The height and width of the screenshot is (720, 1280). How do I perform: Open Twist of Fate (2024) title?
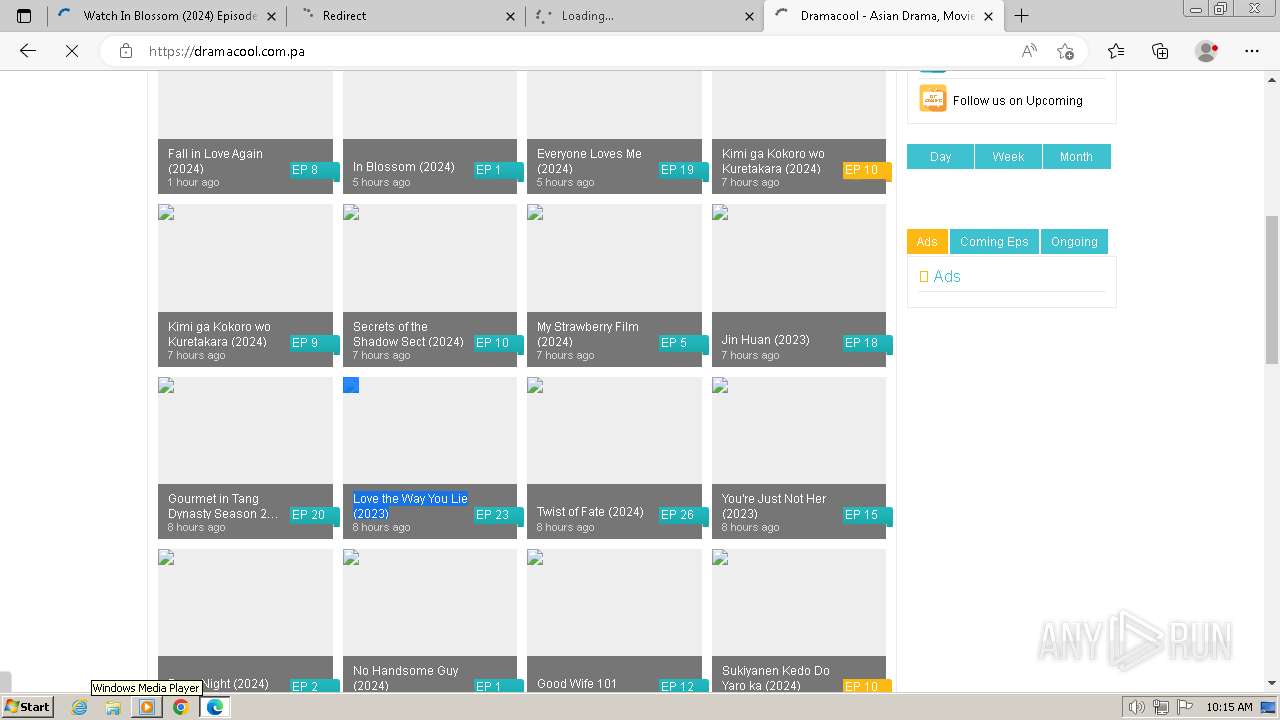[590, 512]
